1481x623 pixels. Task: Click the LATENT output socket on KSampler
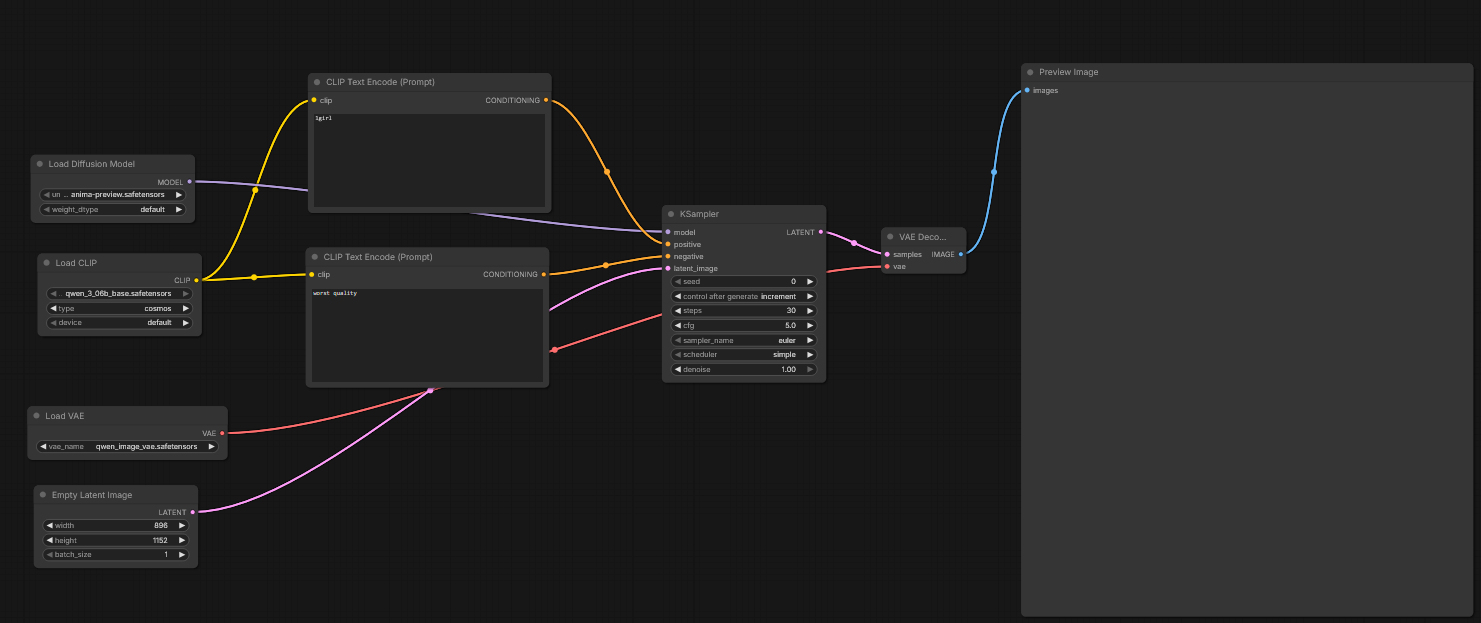click(821, 232)
